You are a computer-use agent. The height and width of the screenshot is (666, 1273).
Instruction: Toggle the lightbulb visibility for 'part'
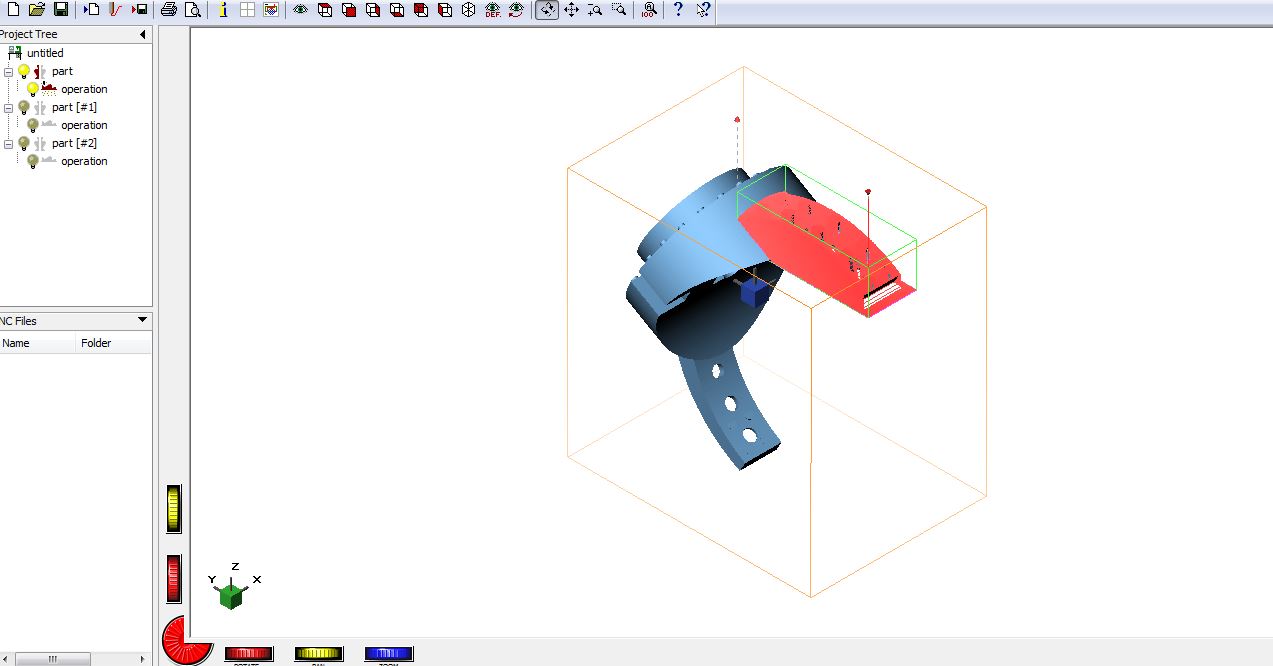(24, 71)
